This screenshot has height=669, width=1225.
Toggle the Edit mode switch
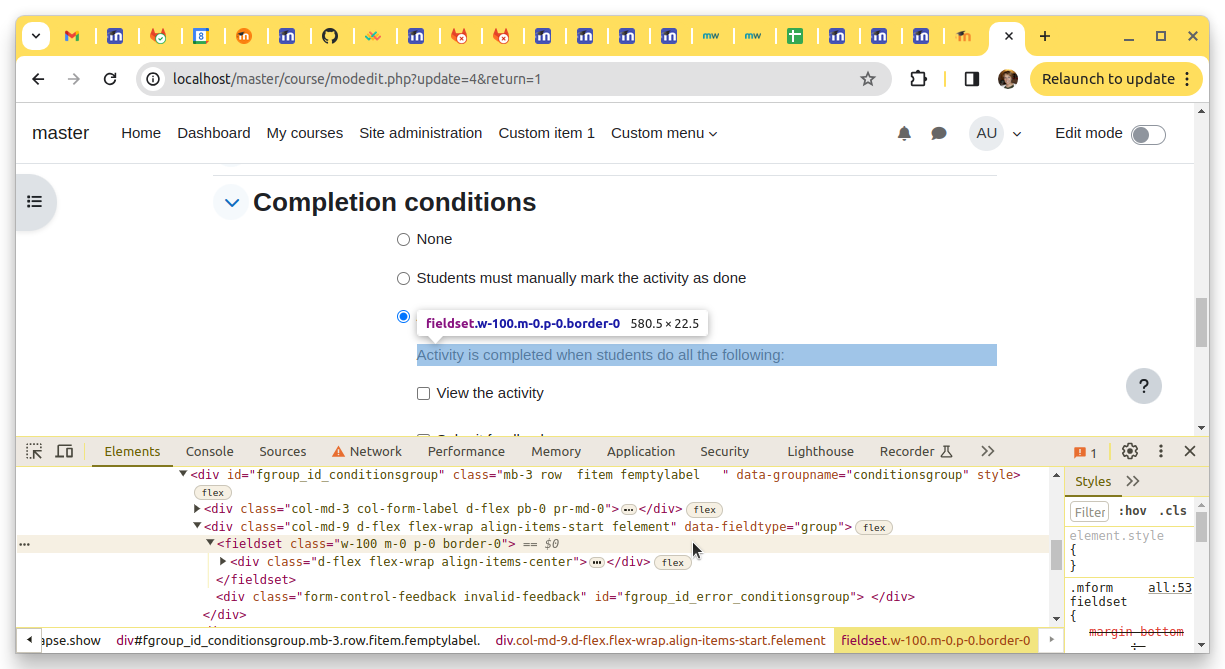1148,134
